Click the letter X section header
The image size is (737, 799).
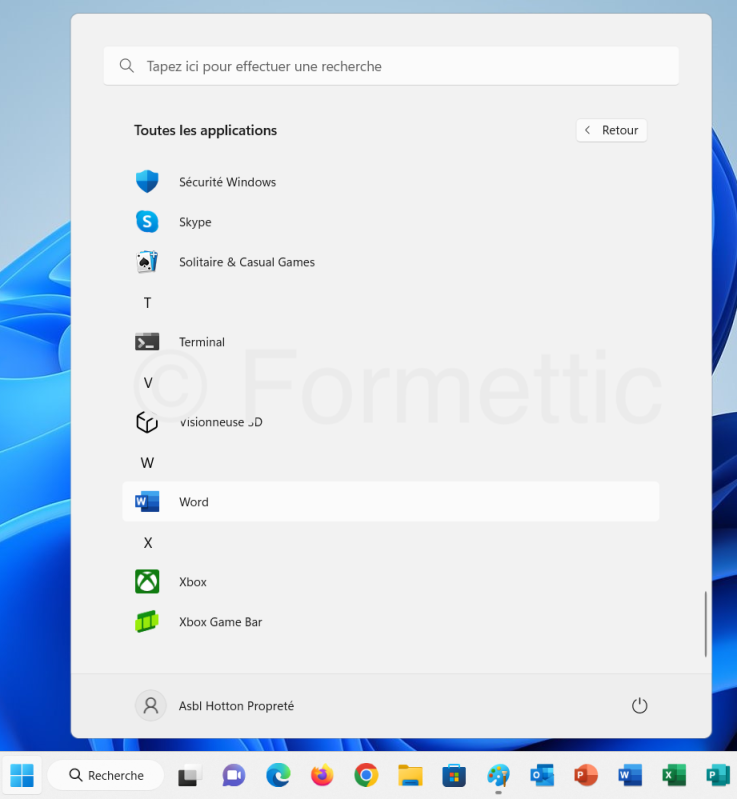coord(147,543)
